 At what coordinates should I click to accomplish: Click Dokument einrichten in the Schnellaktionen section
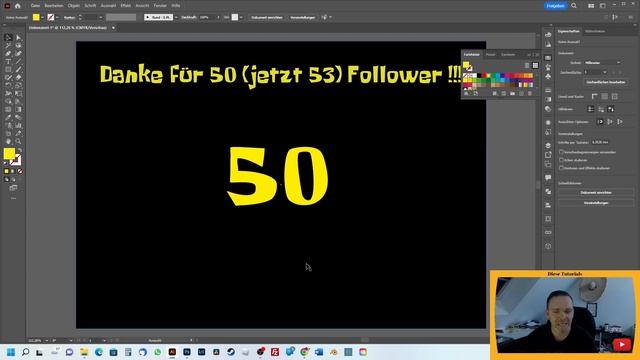596,192
